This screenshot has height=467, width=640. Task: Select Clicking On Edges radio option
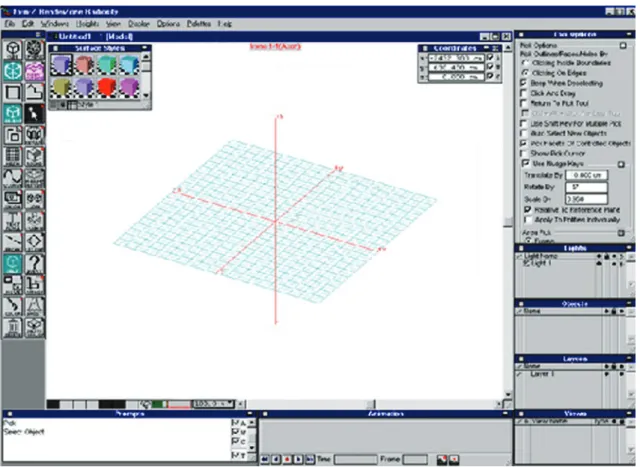pyautogui.click(x=526, y=73)
